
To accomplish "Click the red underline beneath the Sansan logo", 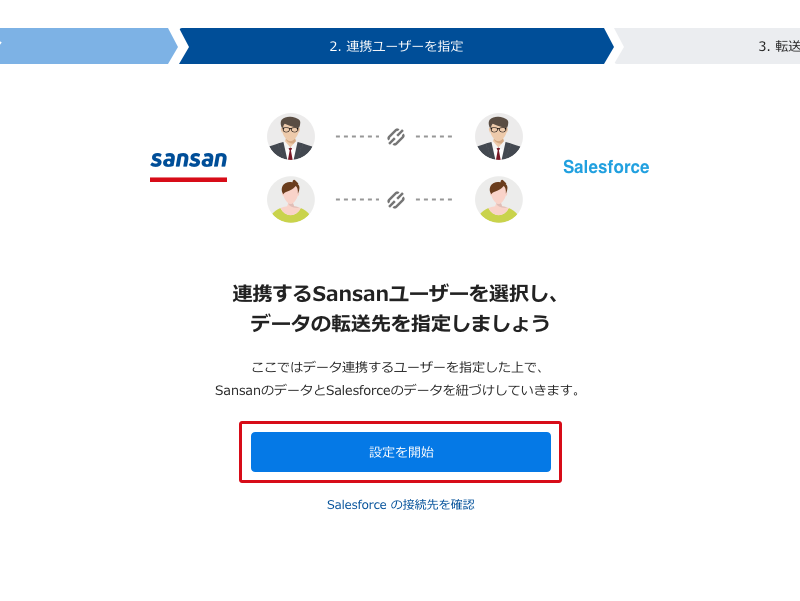I will coord(188,180).
